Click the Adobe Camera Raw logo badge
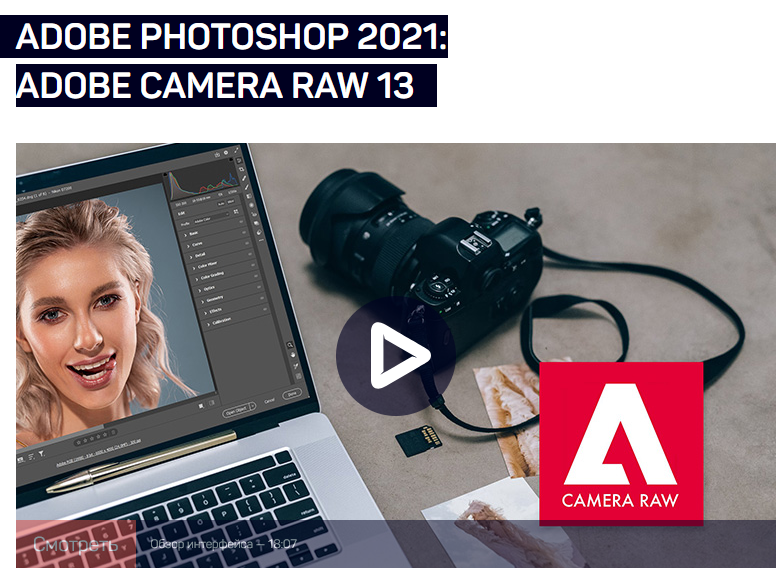This screenshot has height=572, width=778. 621,442
